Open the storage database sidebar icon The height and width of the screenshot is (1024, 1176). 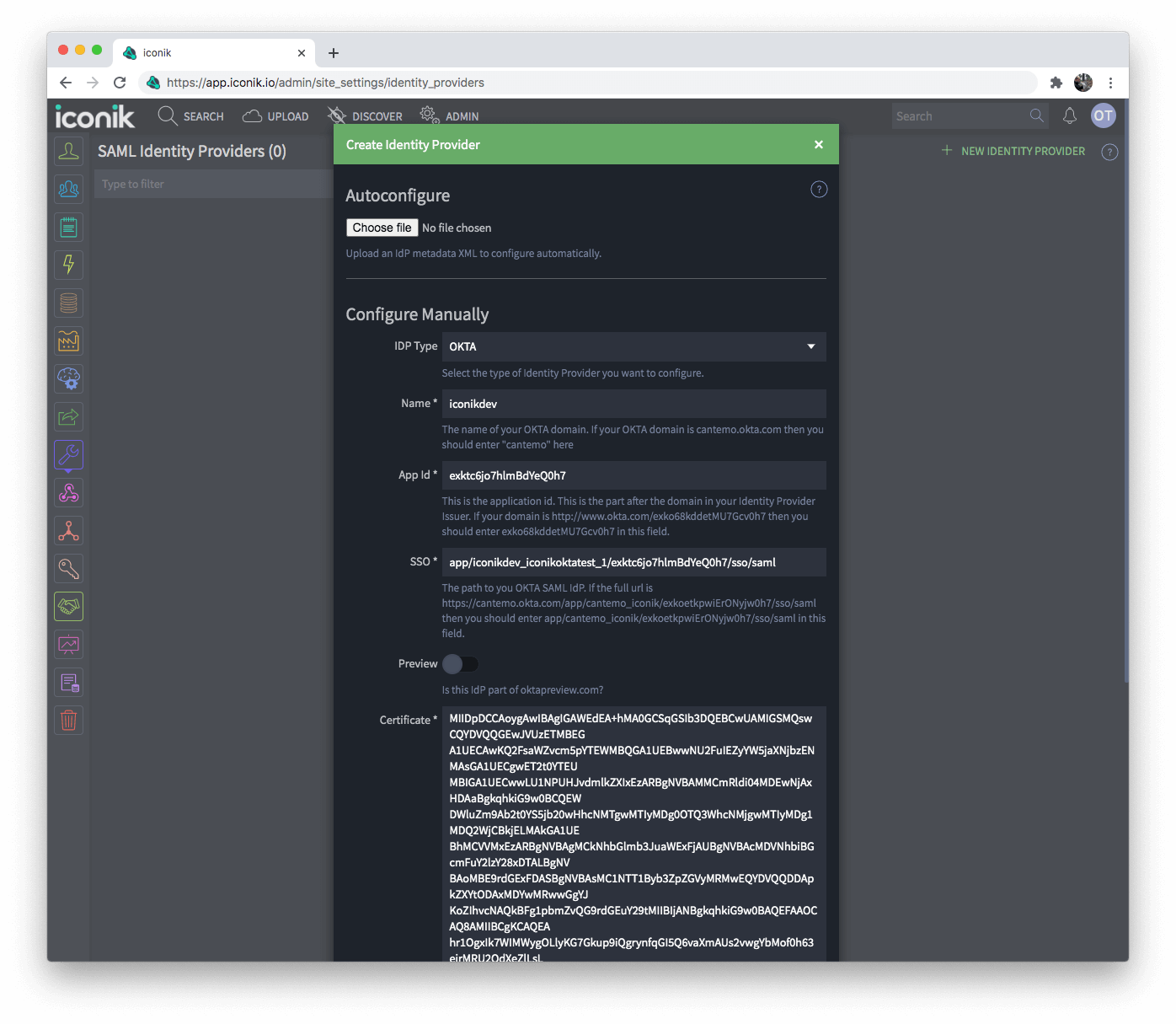pos(69,303)
